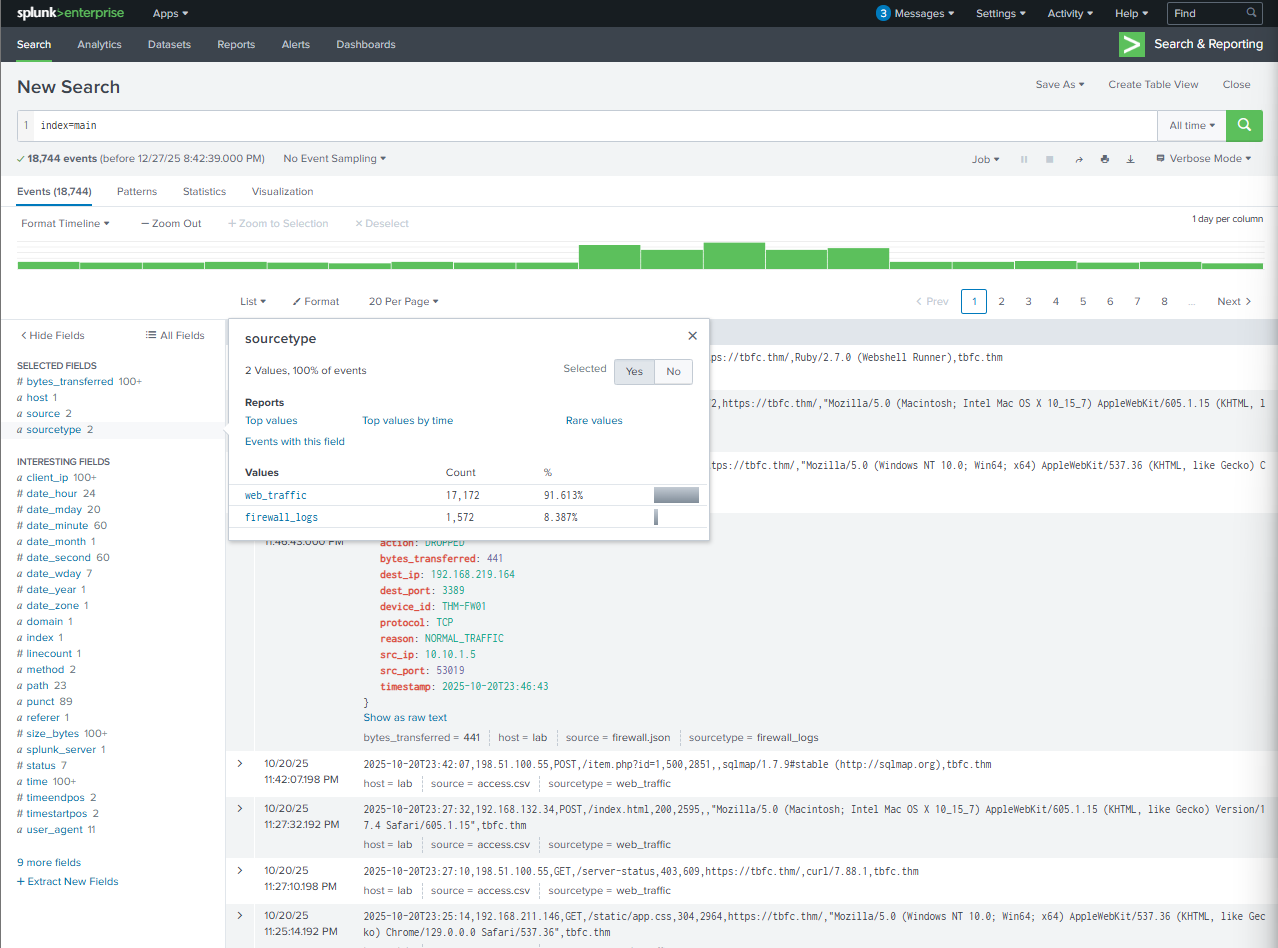Viewport: 1278px width, 948px height.
Task: Set Selected to No for sourcetype
Action: (673, 371)
